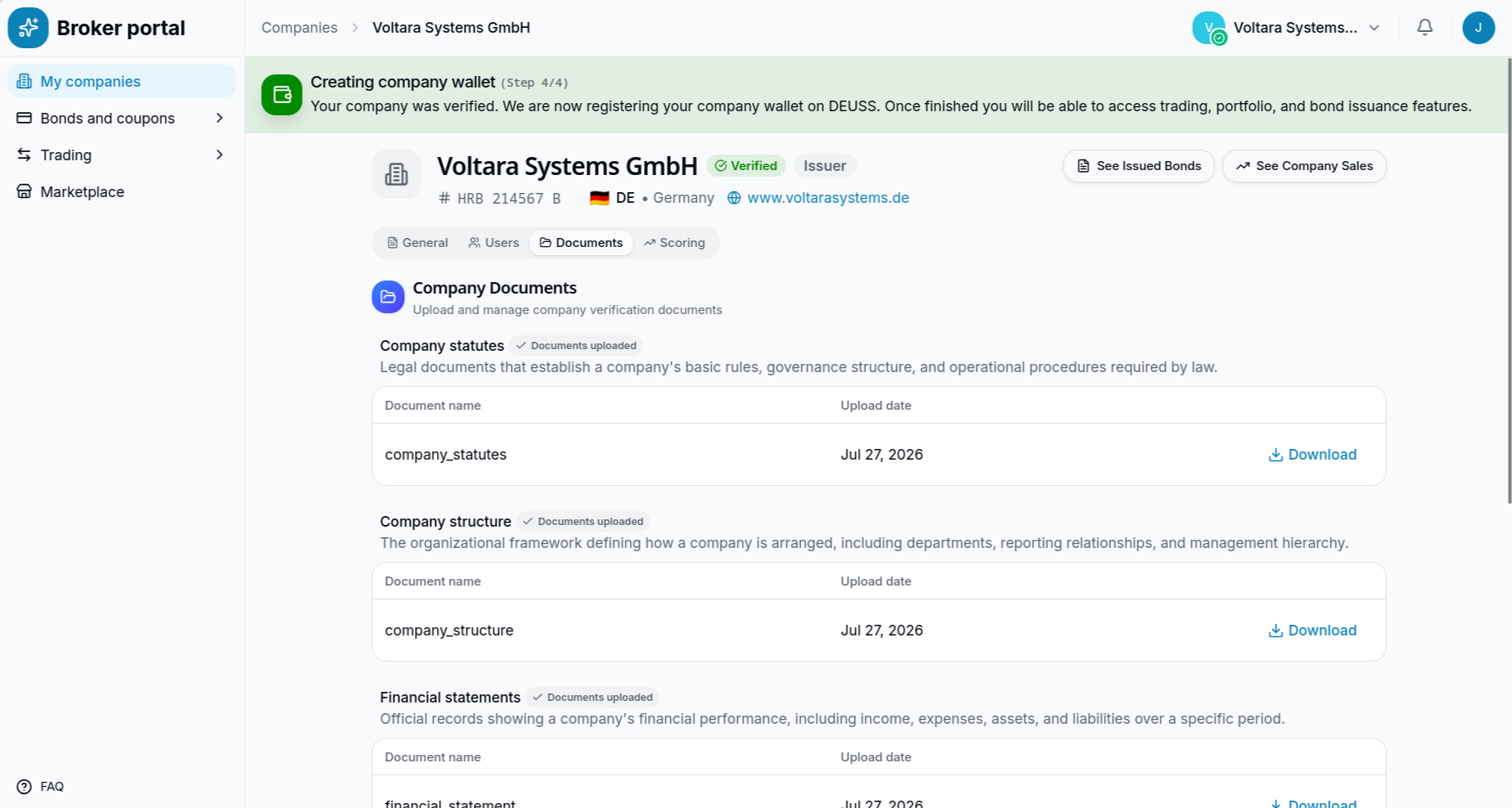The width and height of the screenshot is (1512, 808).
Task: Click the Step 4/4 indicator text
Action: (x=534, y=83)
